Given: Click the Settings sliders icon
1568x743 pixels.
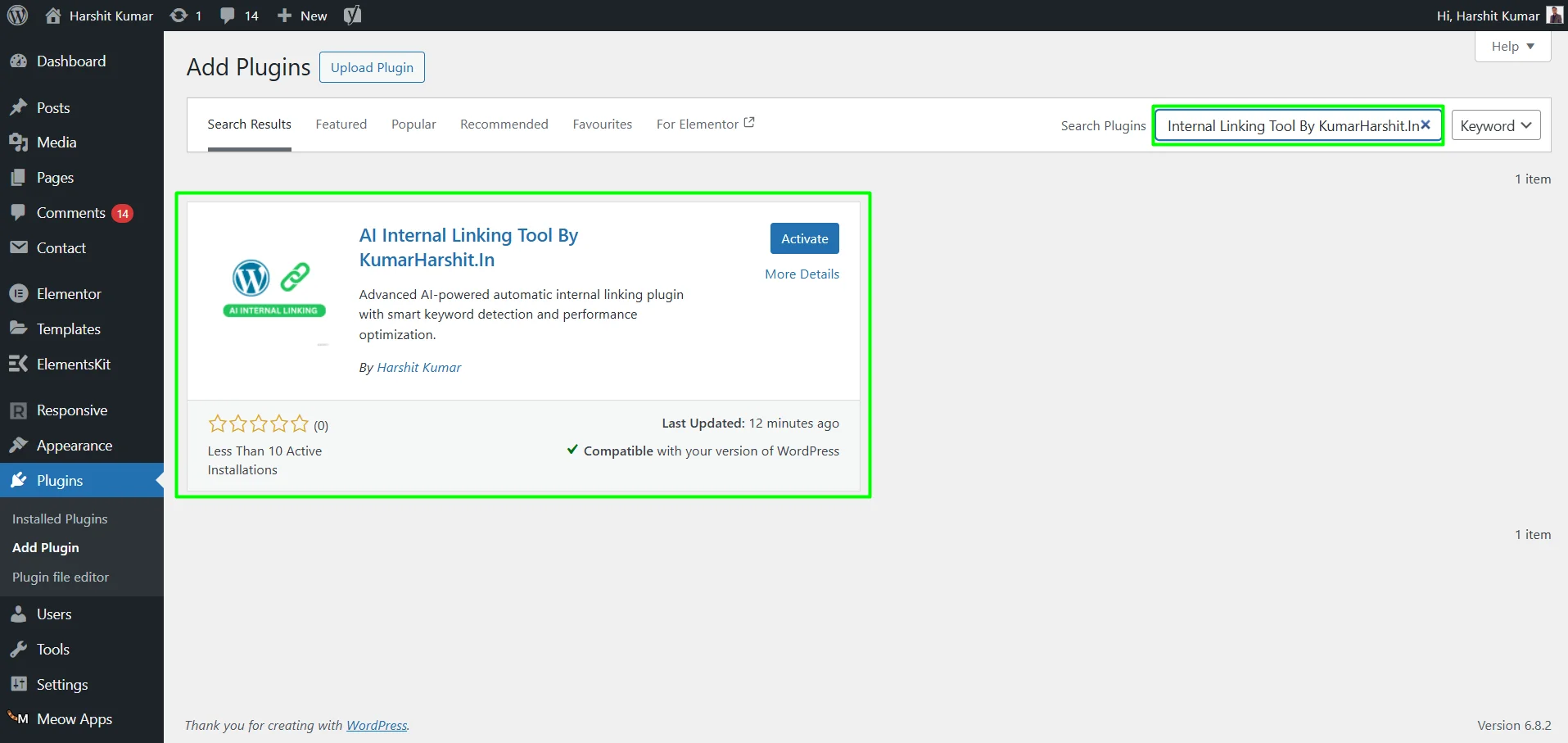Looking at the screenshot, I should tap(18, 685).
